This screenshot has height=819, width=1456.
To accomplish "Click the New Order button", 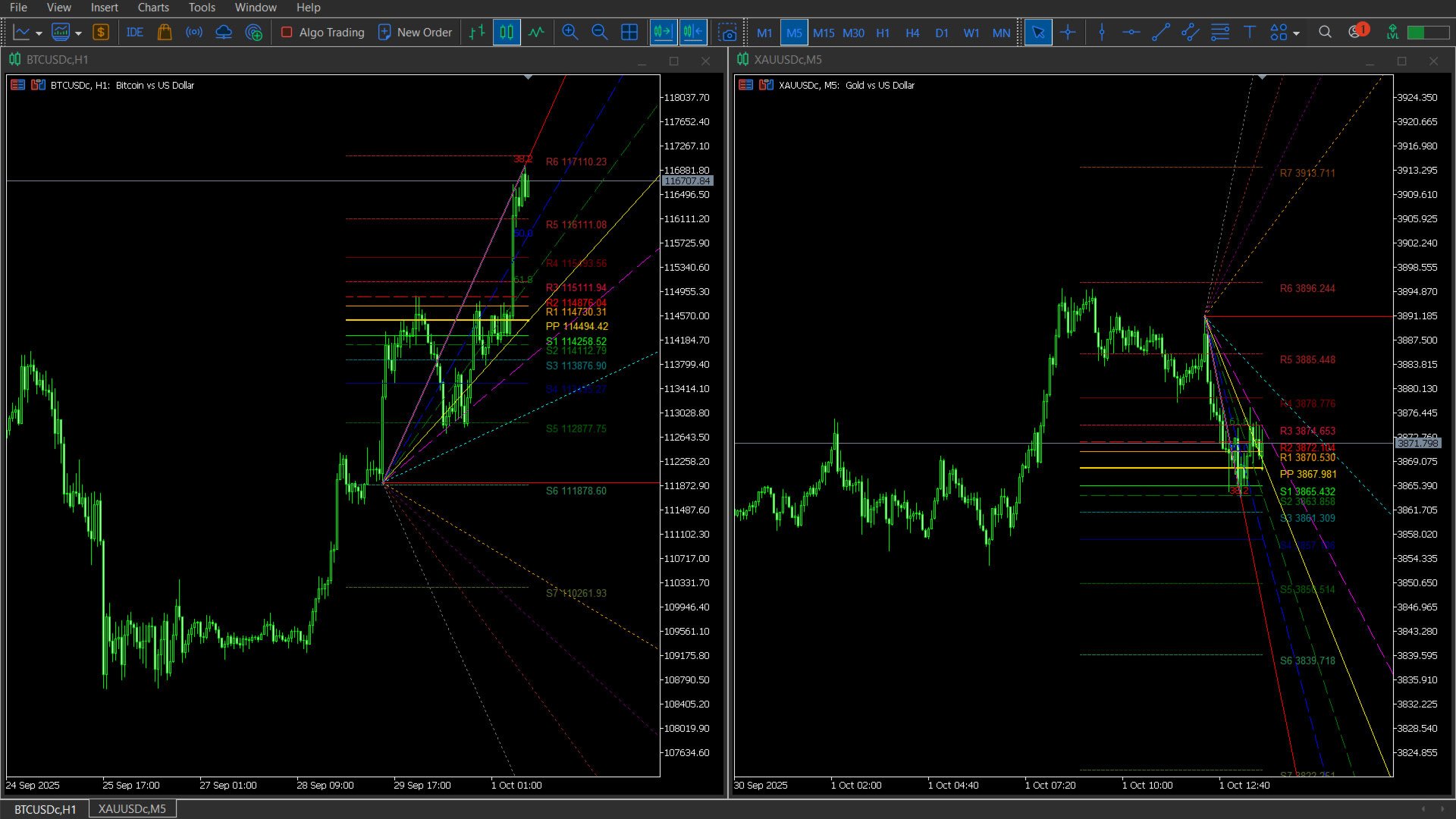I will point(415,33).
